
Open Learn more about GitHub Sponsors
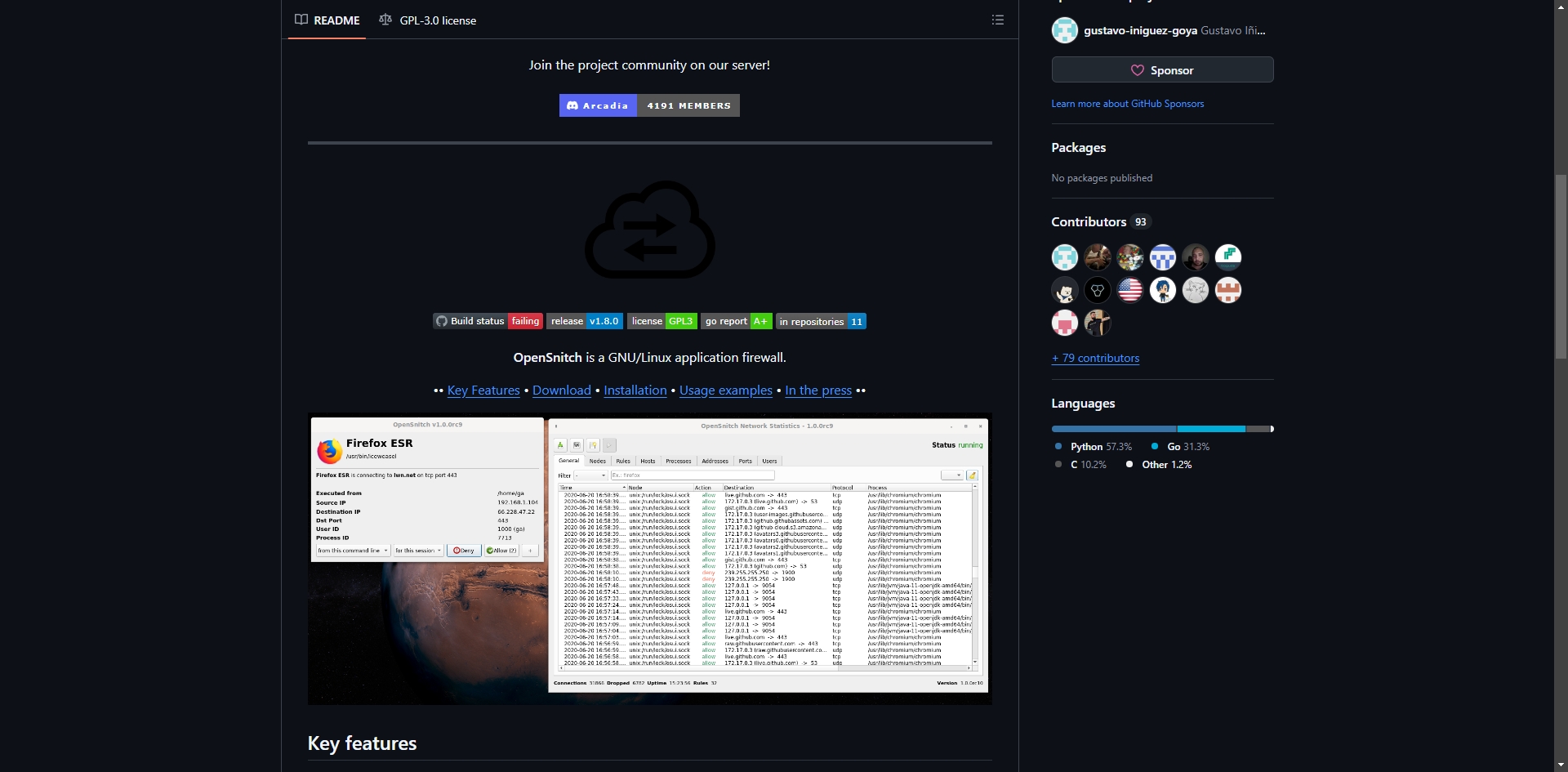tap(1128, 104)
